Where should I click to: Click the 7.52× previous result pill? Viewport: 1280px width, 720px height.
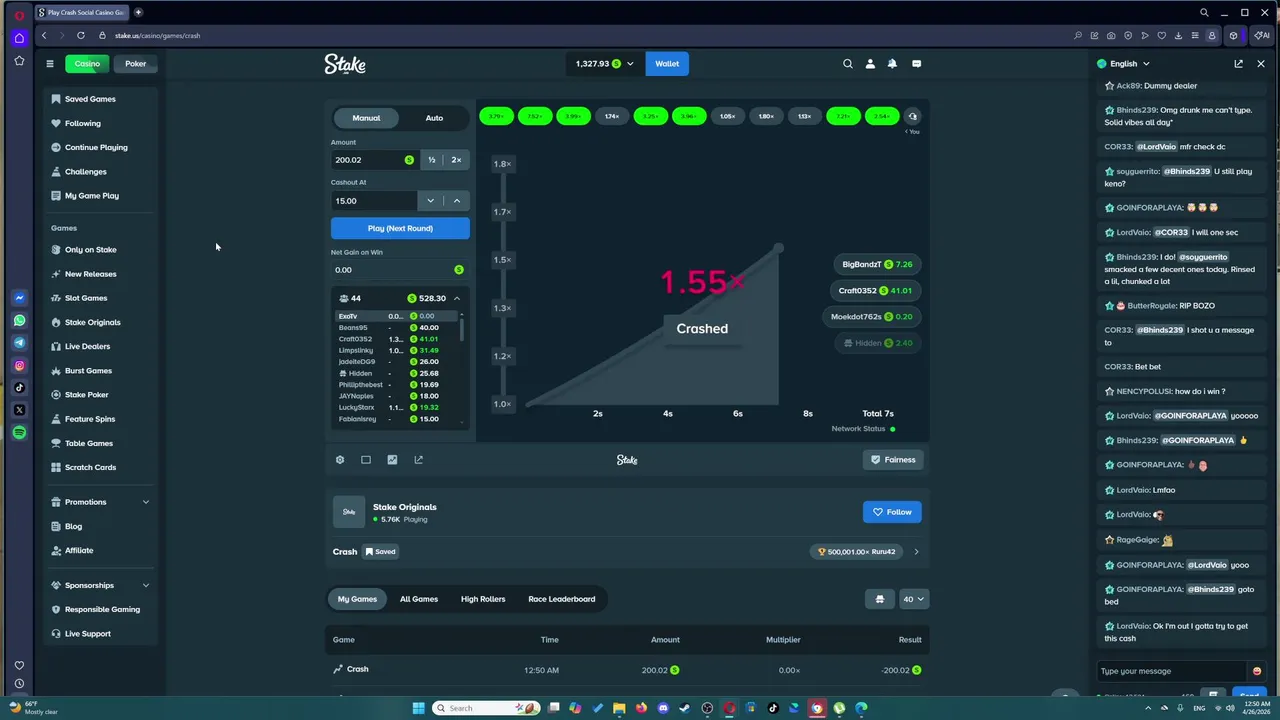[x=535, y=116]
